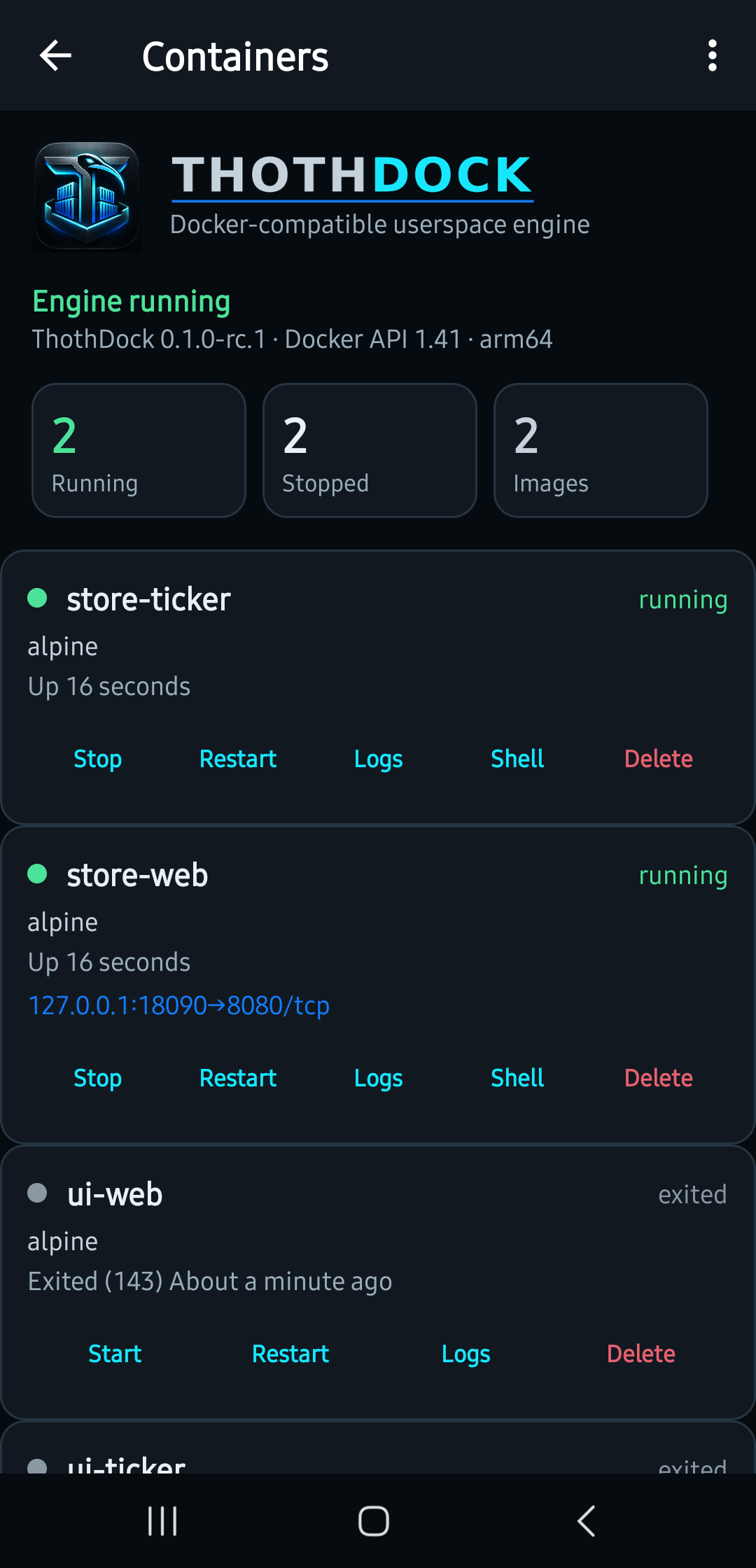Viewport: 756px width, 1568px height.
Task: Open Shell for store-ticker
Action: tap(517, 759)
